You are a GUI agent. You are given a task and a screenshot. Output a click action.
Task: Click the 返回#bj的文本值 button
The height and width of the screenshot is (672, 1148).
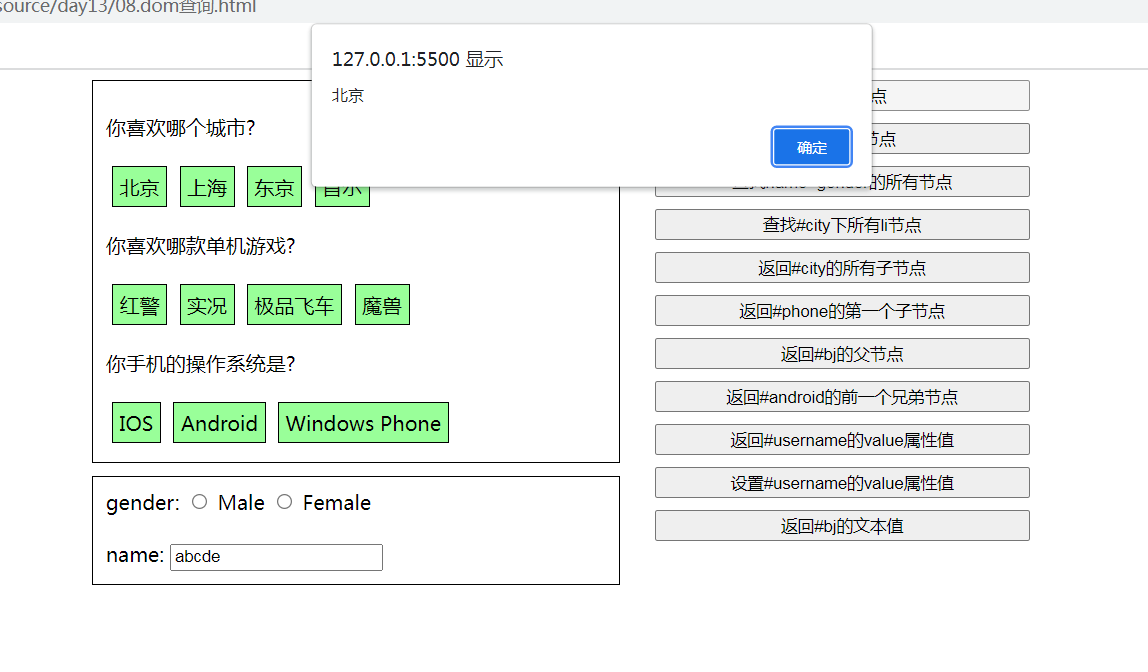(x=841, y=525)
